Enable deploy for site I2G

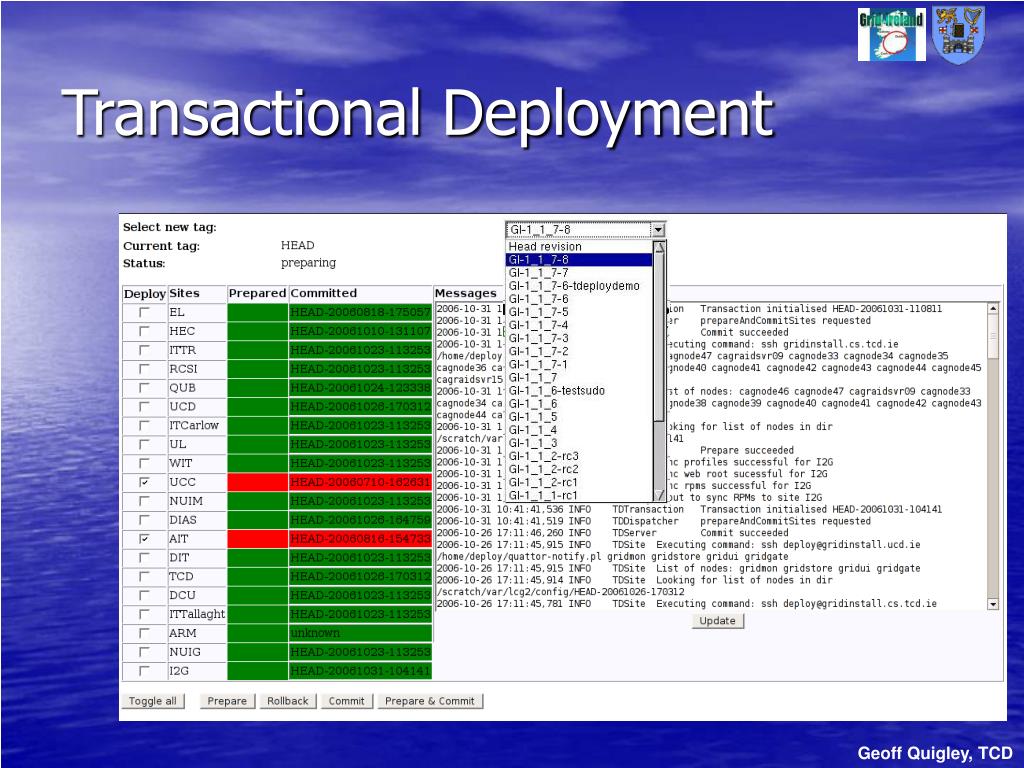[144, 671]
